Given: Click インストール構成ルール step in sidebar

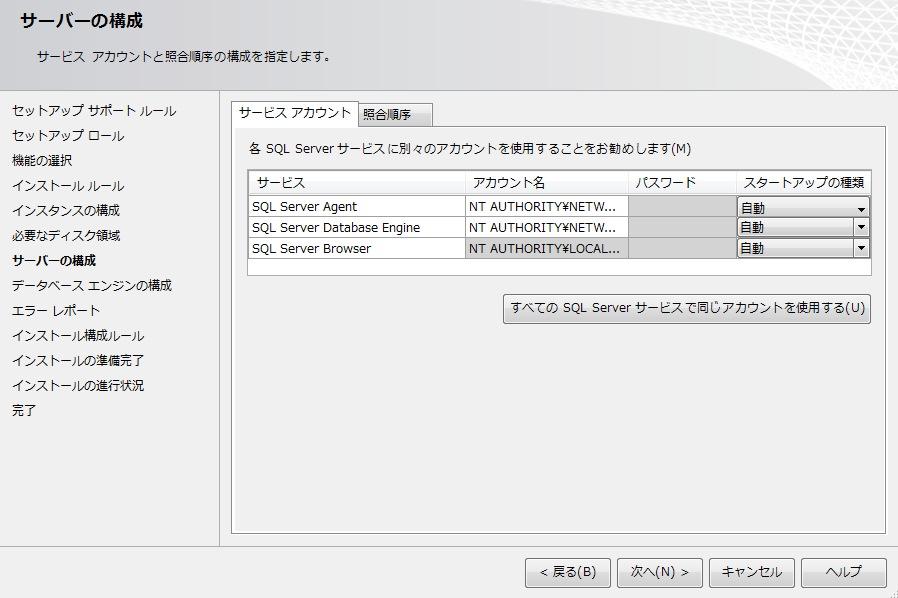Looking at the screenshot, I should click(x=78, y=336).
